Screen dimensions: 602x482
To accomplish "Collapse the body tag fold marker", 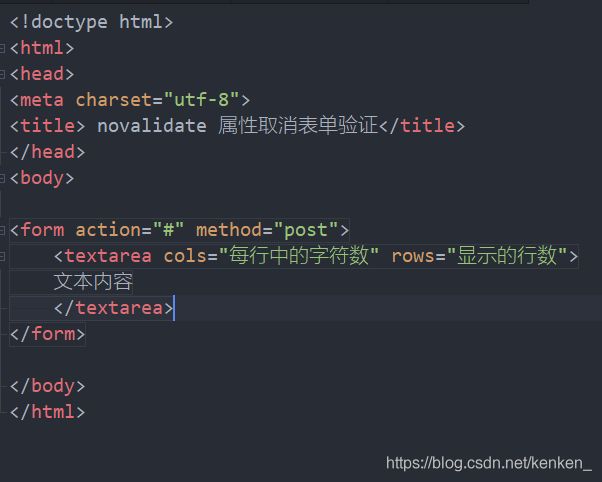I will point(2,178).
